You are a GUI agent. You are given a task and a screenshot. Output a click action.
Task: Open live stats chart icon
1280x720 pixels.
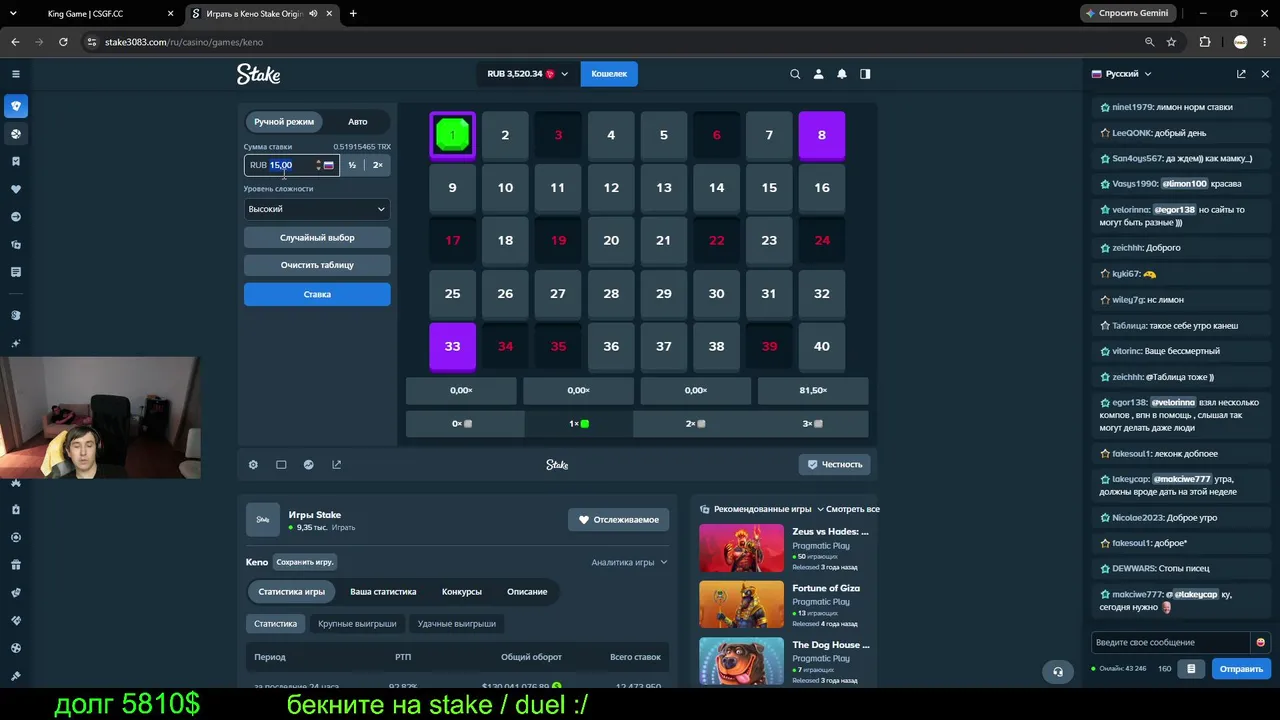pyautogui.click(x=309, y=464)
